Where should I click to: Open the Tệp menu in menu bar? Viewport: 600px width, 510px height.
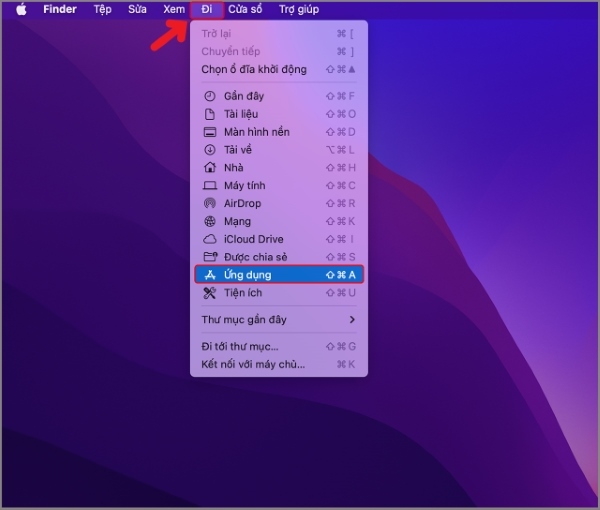[x=102, y=9]
